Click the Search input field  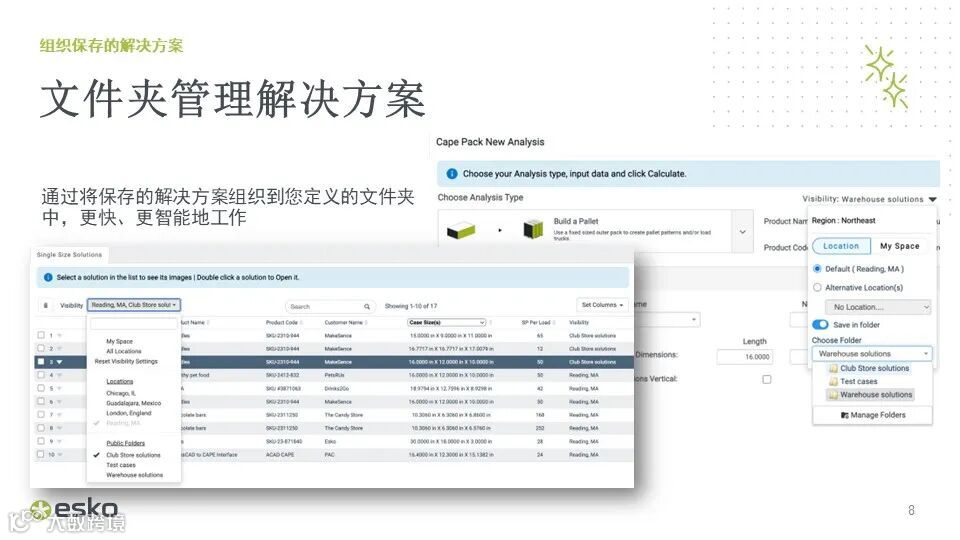coord(324,307)
